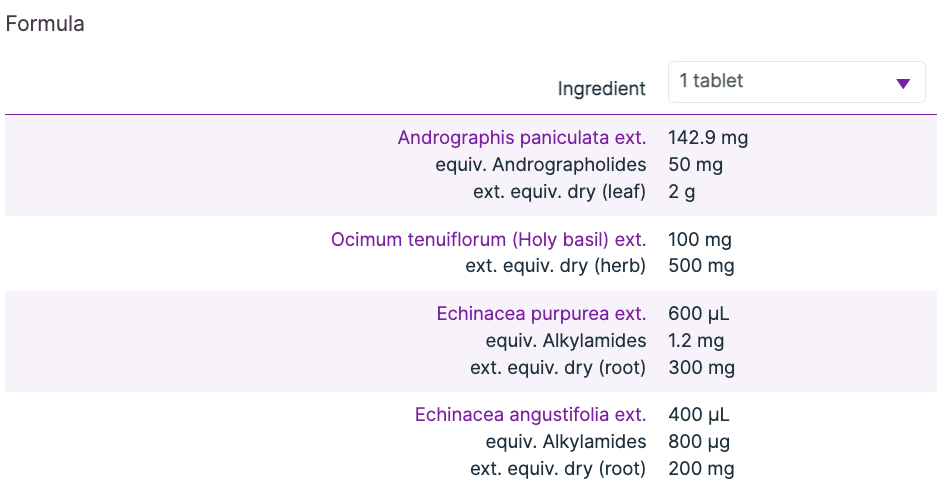Visit the Echinacea angustifolia ext. link
This screenshot has width=948, height=500.
(530, 415)
